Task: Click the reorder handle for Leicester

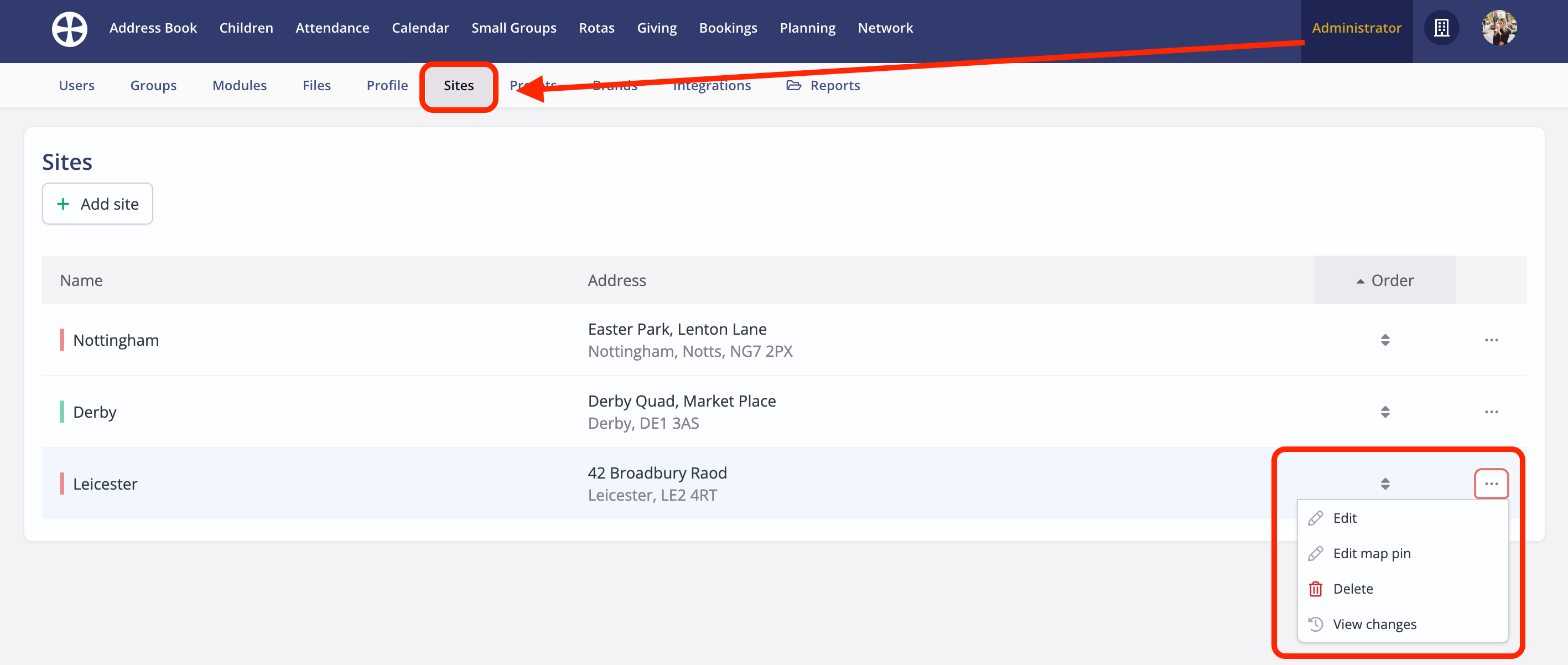Action: (x=1385, y=484)
